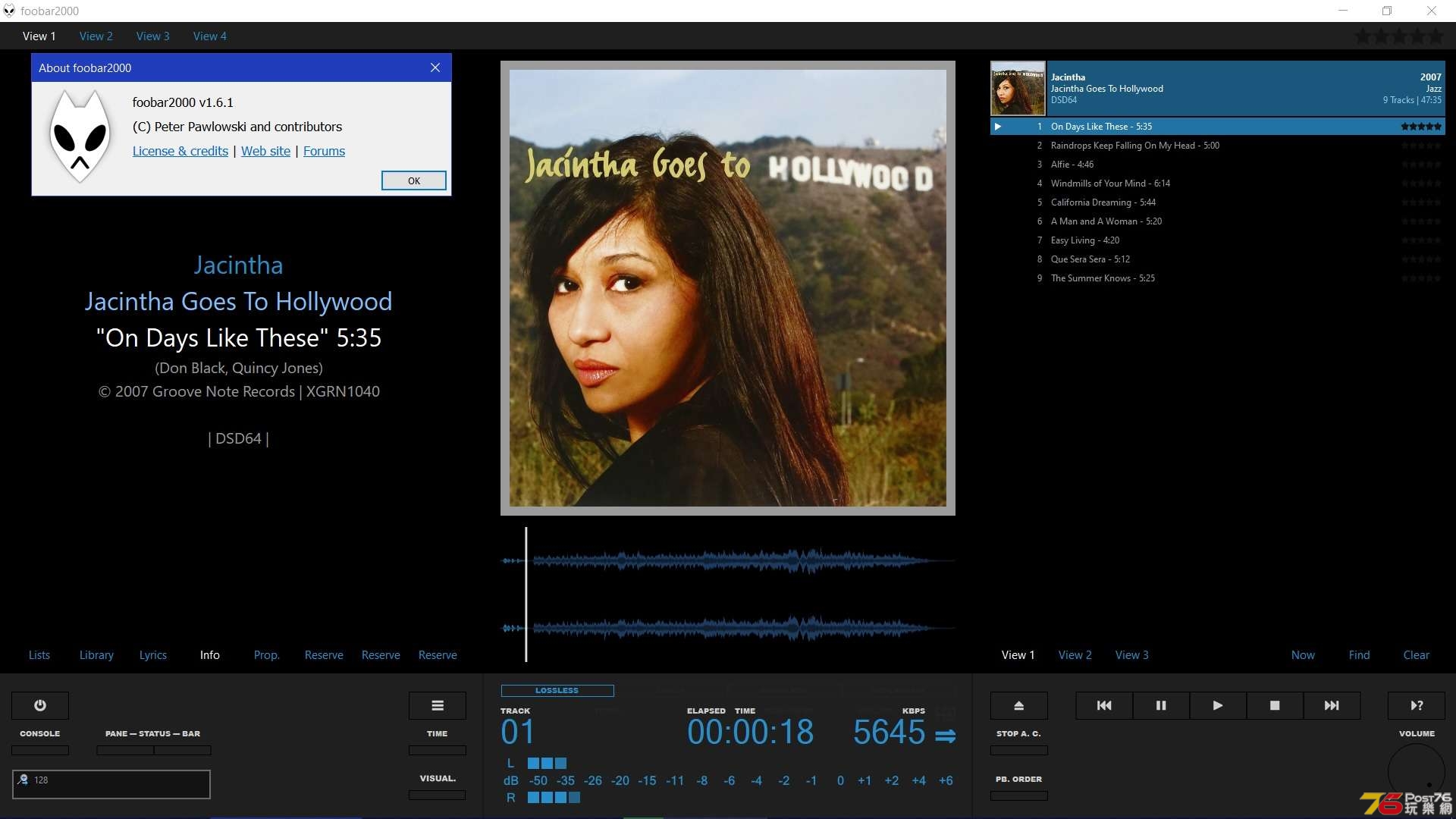The image size is (1456, 819).
Task: Click the foobar2000 alien logo in About dialog
Action: tap(80, 136)
